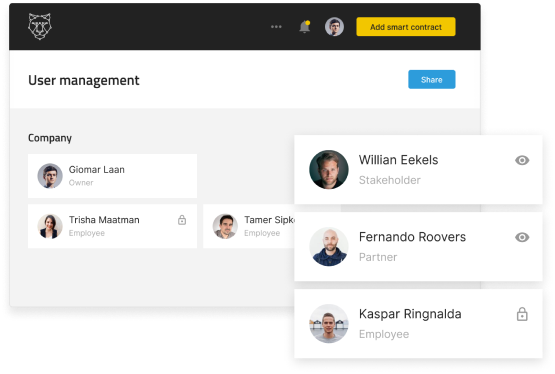Screen dimensions: 555x374
Task: Click Kaspar Ringnalda profile photo
Action: pos(328,323)
